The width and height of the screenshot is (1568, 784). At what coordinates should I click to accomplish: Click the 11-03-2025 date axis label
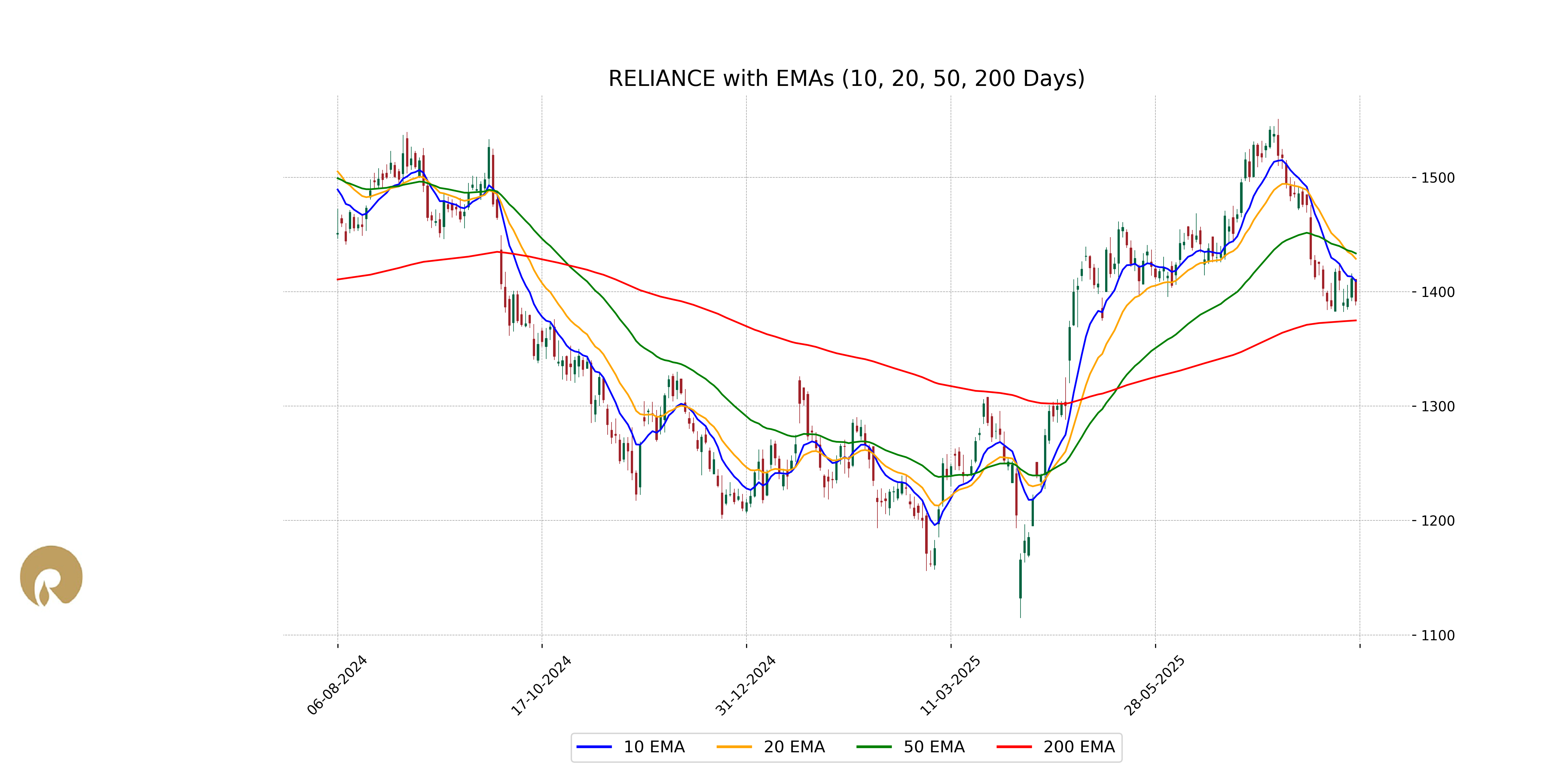[x=950, y=685]
